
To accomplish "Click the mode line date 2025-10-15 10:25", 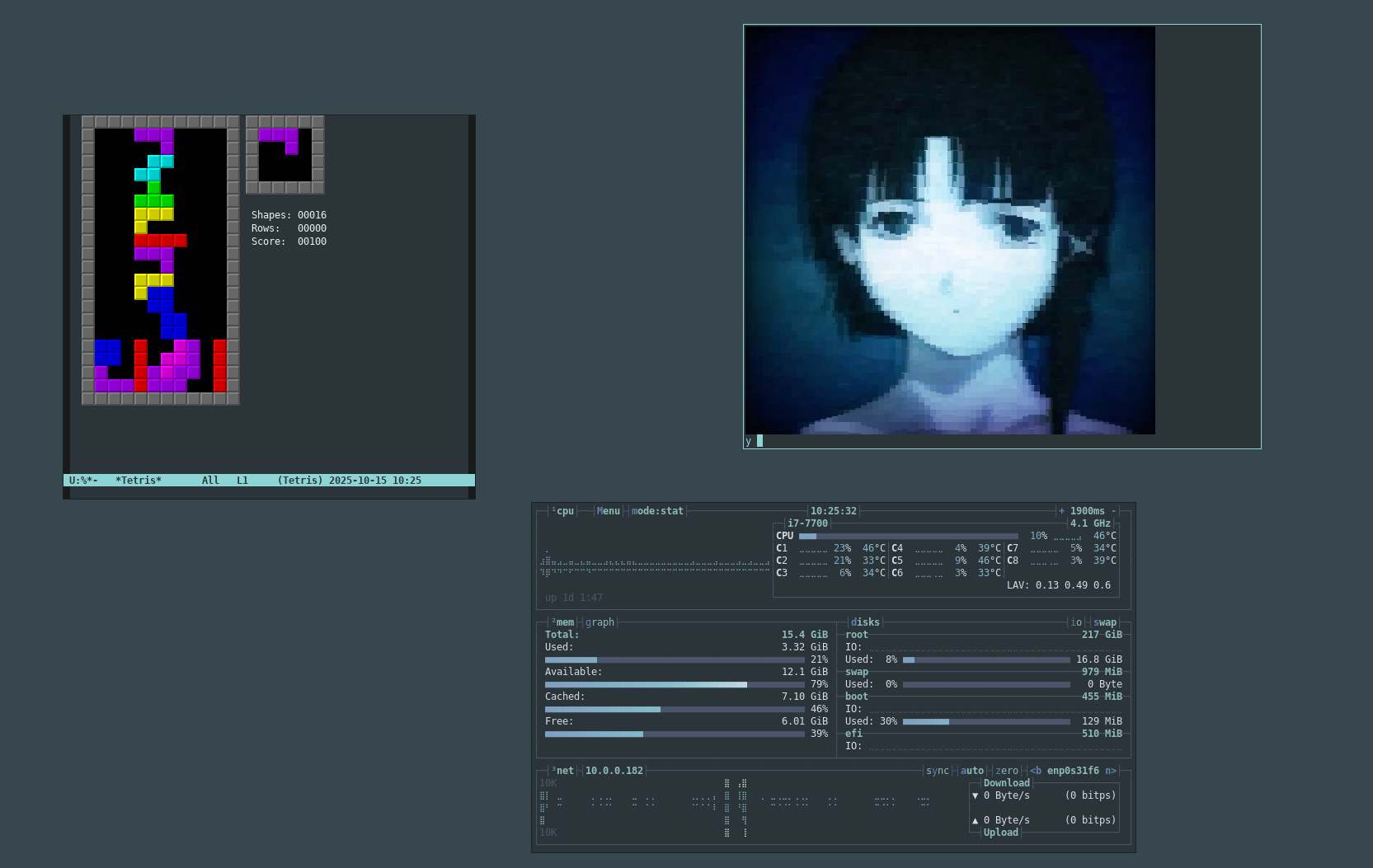I will pyautogui.click(x=375, y=481).
